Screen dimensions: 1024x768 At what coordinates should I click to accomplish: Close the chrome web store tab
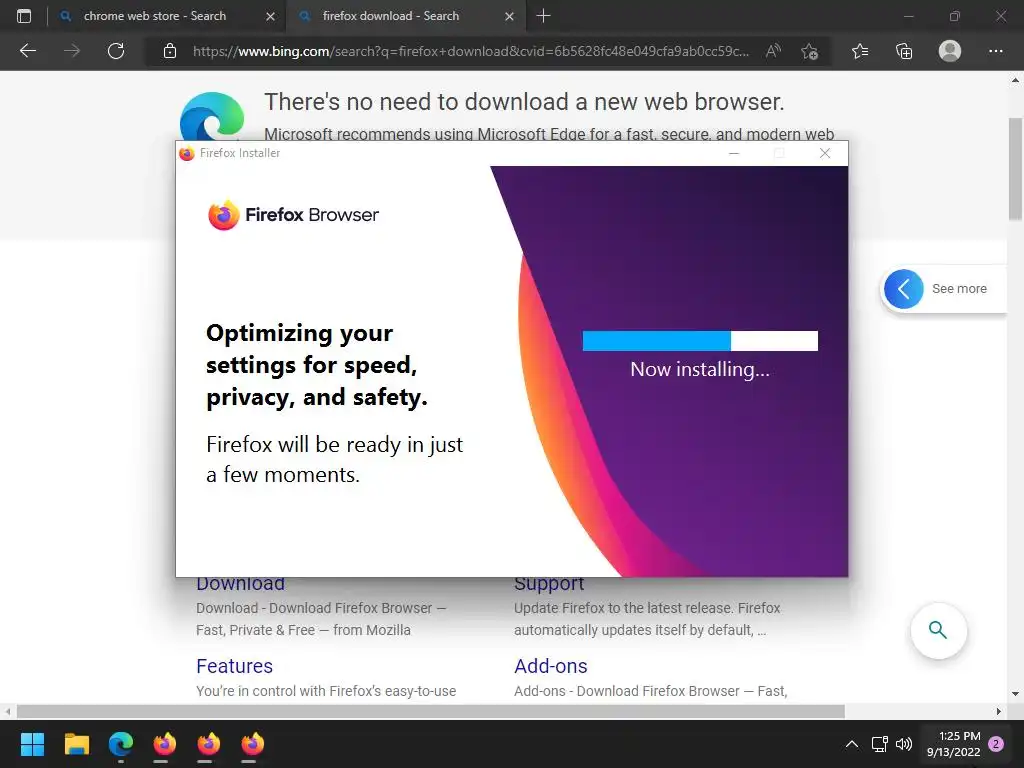tap(270, 16)
